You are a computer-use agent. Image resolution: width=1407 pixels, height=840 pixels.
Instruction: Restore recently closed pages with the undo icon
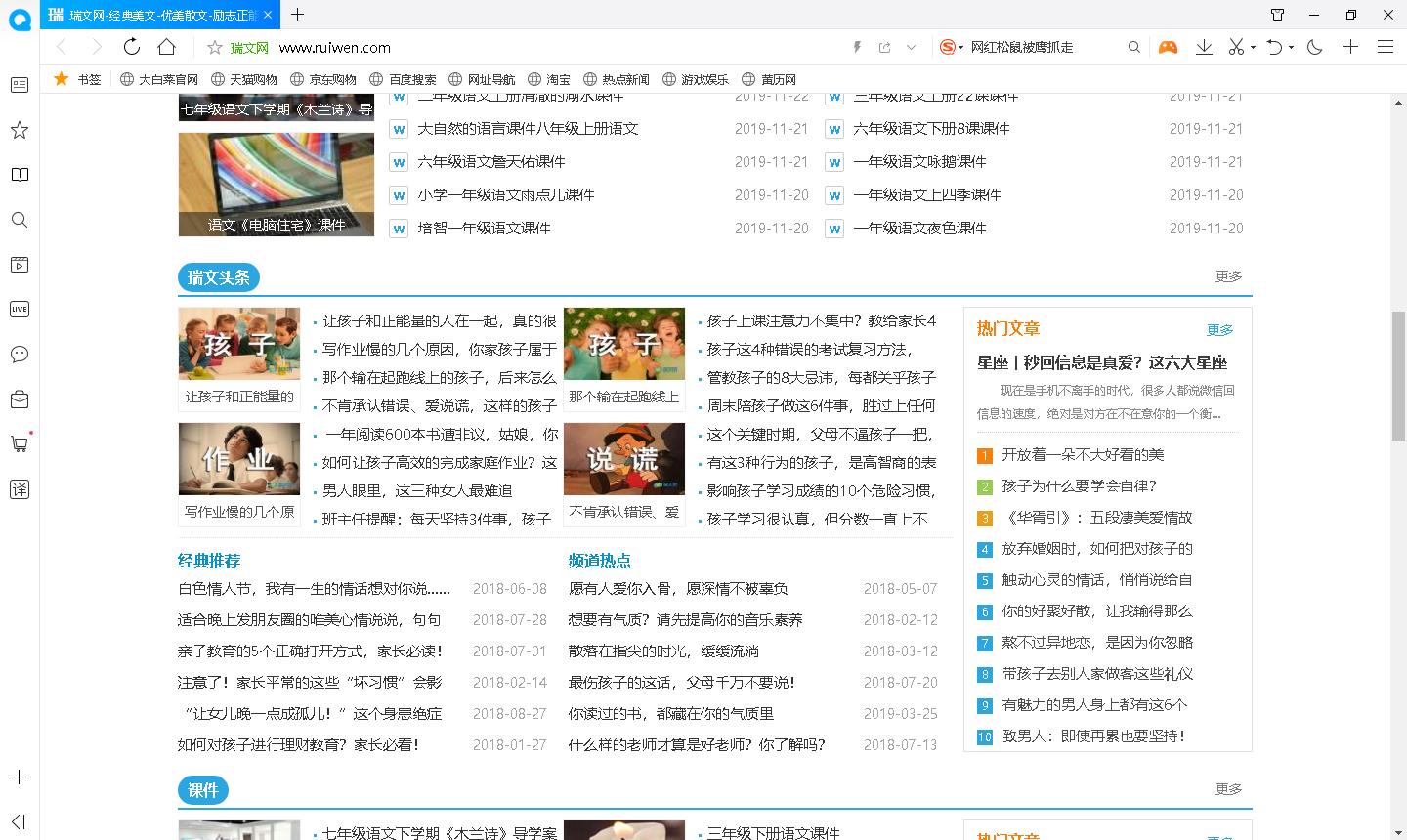(1275, 46)
